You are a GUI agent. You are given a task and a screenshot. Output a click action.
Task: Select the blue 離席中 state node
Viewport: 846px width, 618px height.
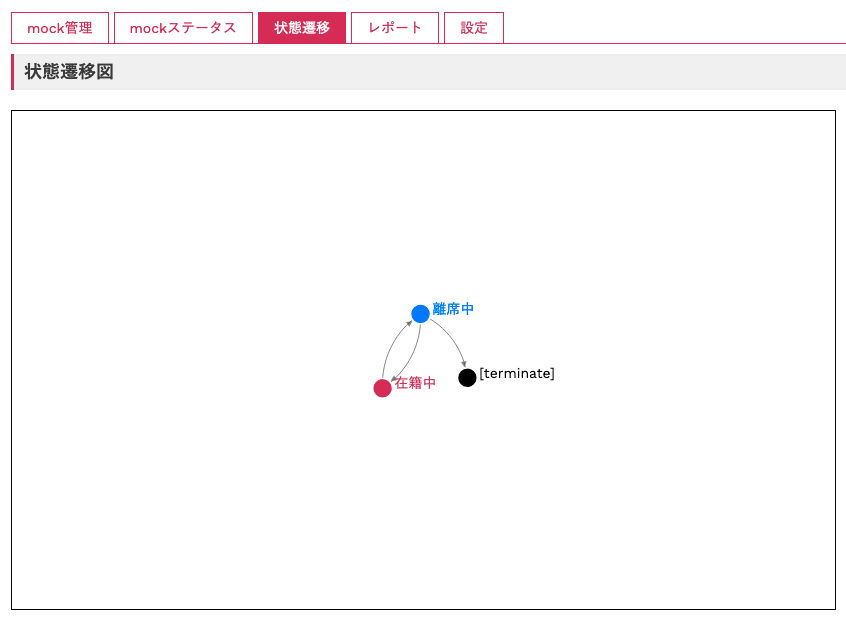420,313
